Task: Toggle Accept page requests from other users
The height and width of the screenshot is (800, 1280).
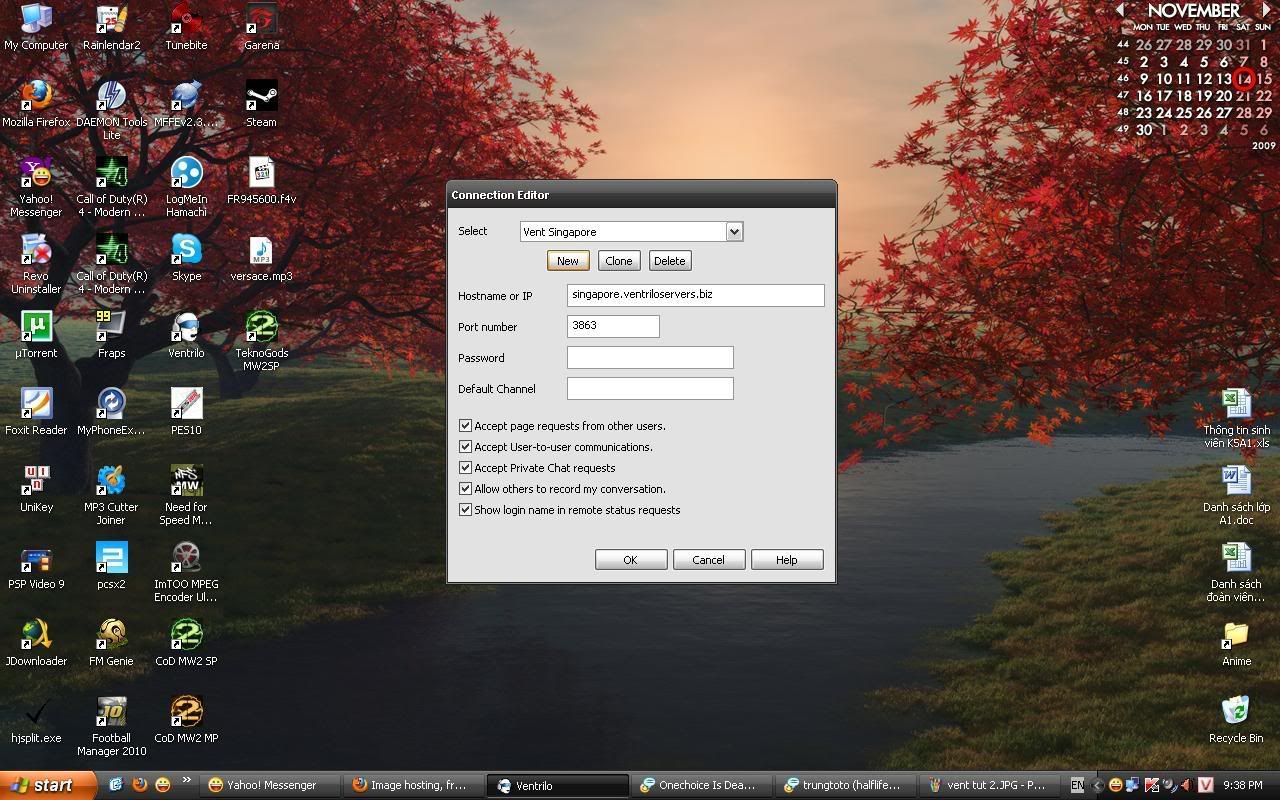Action: pyautogui.click(x=465, y=426)
